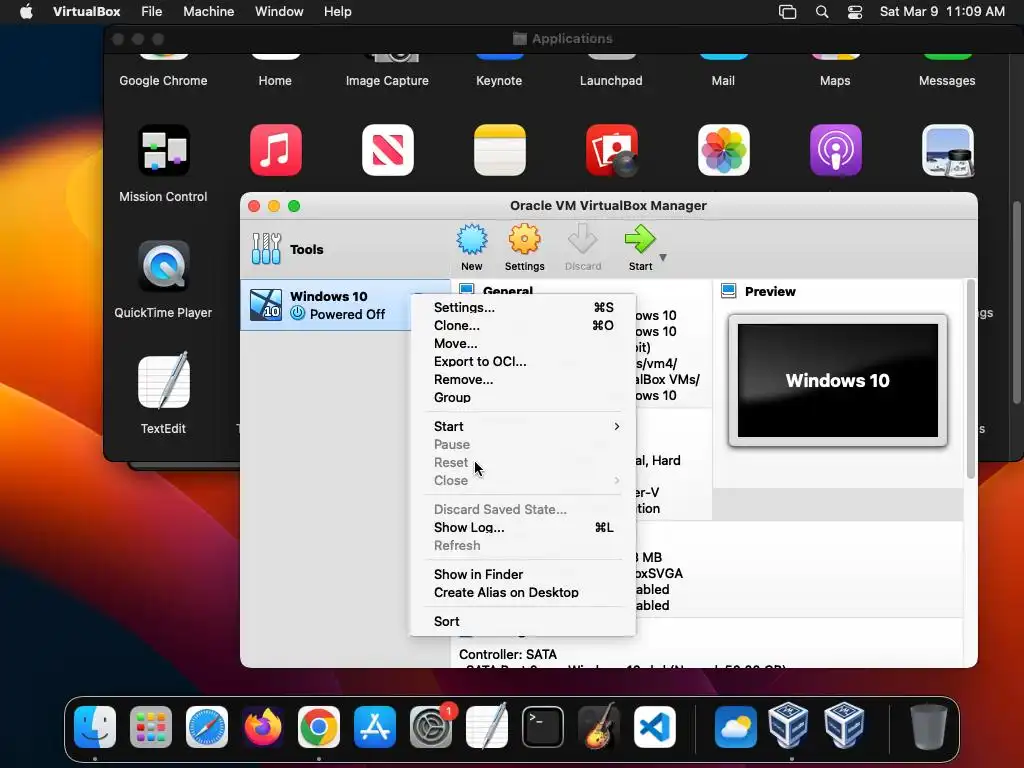The height and width of the screenshot is (768, 1024).
Task: Open GarageBand from the Dock
Action: 599,726
